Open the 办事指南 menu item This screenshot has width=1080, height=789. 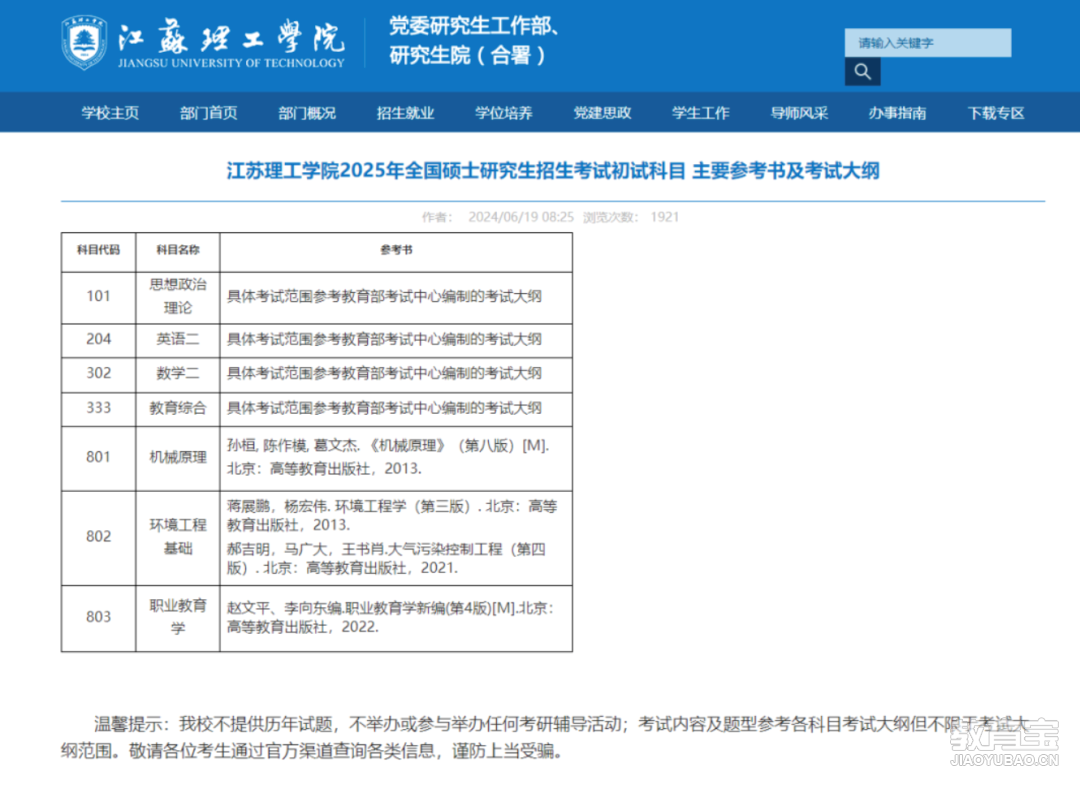click(897, 113)
